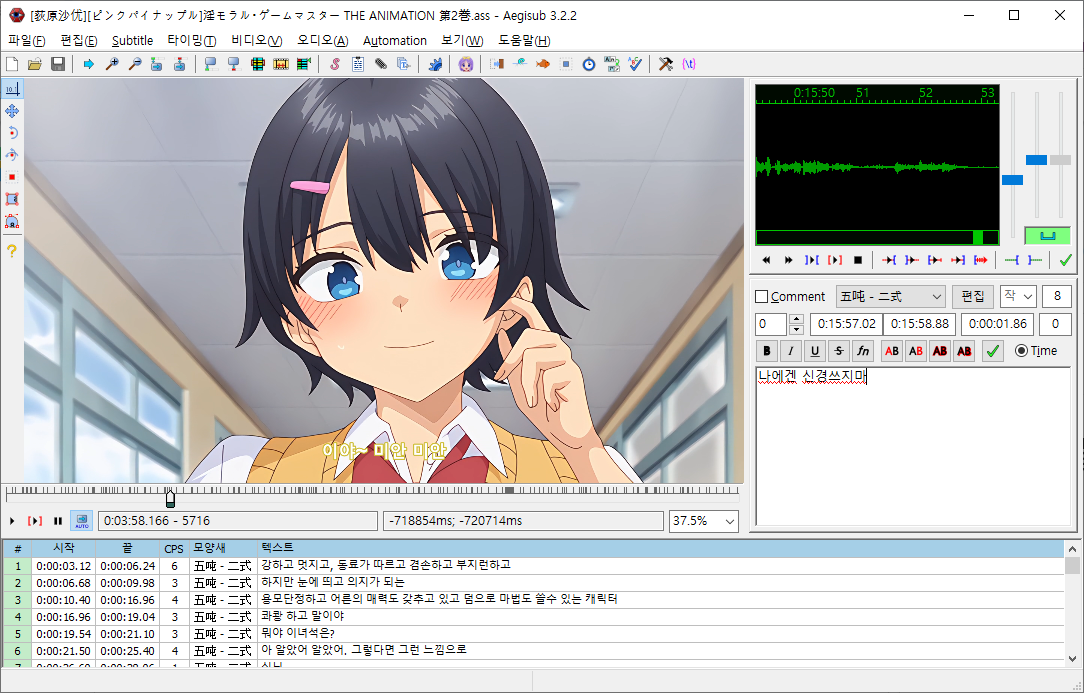The height and width of the screenshot is (693, 1084).
Task: Click the audio Add lead-in icon
Action: (x=1012, y=260)
